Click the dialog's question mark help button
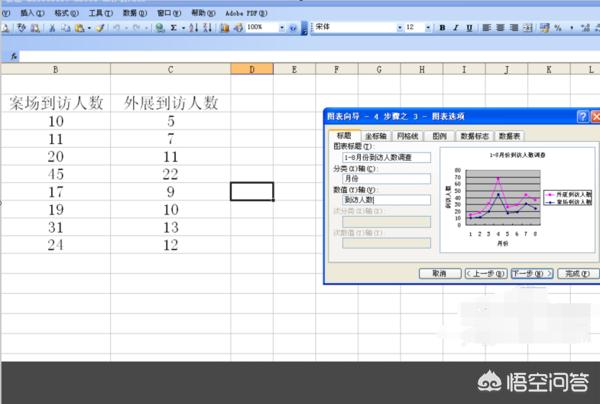This screenshot has height=404, width=600. [x=582, y=117]
